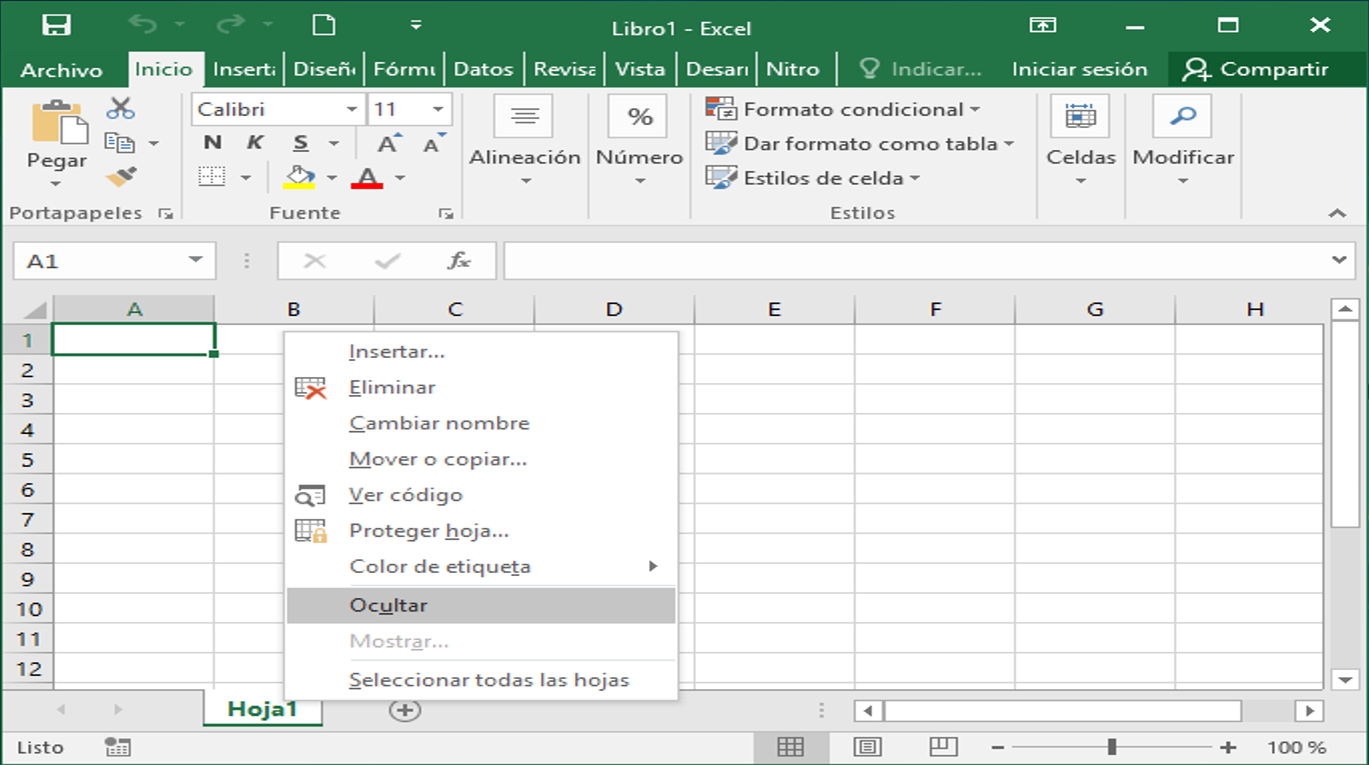Decrease the font size
This screenshot has height=765, width=1369.
pos(434,143)
